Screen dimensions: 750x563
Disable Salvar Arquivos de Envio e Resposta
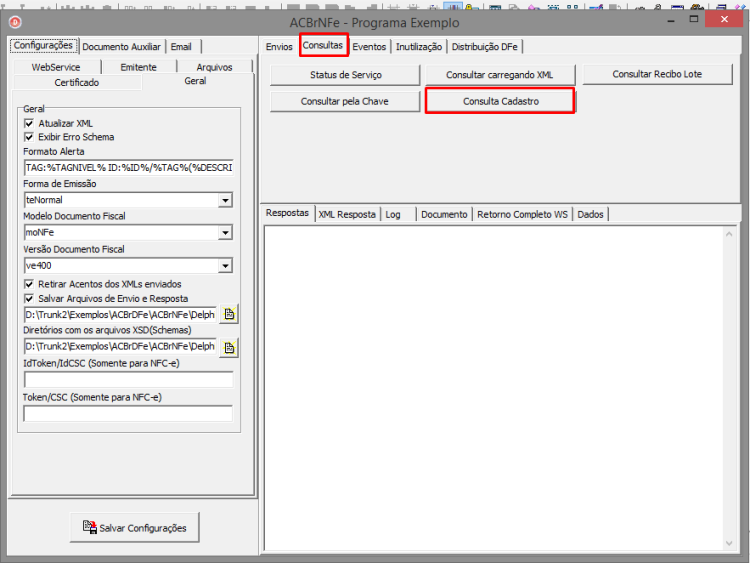(29, 298)
